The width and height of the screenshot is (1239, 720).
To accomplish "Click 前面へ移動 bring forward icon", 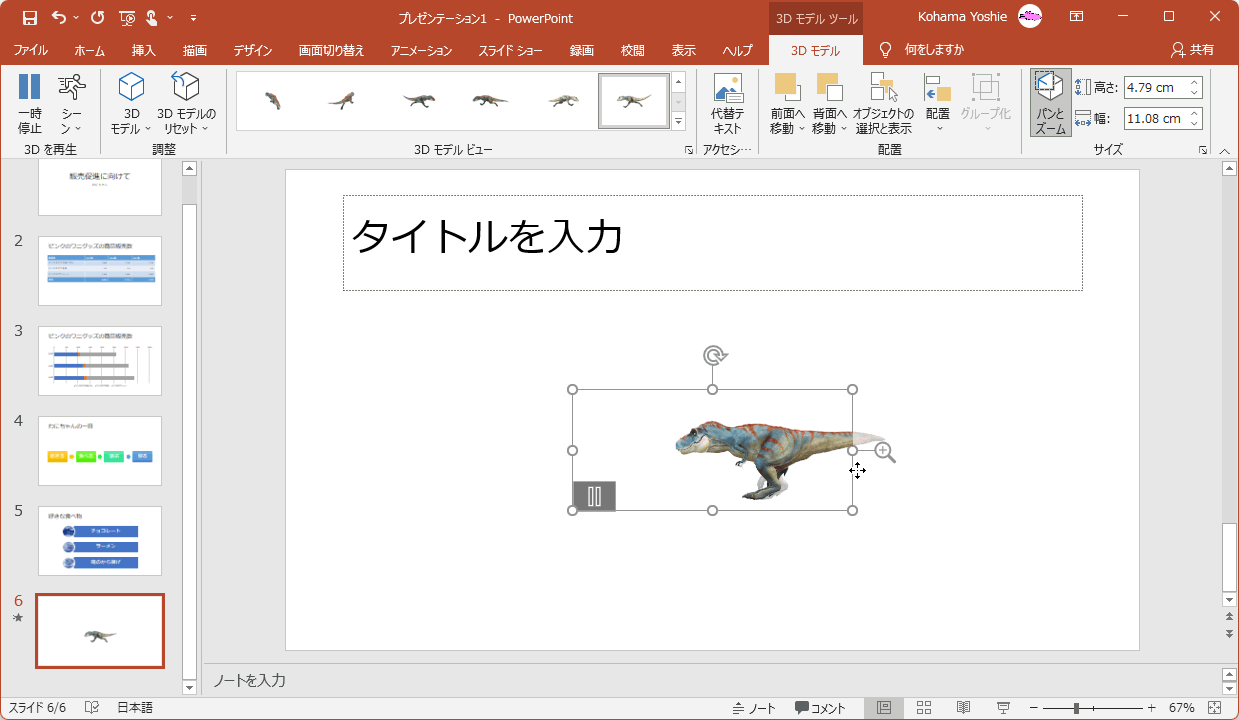I will point(787,89).
